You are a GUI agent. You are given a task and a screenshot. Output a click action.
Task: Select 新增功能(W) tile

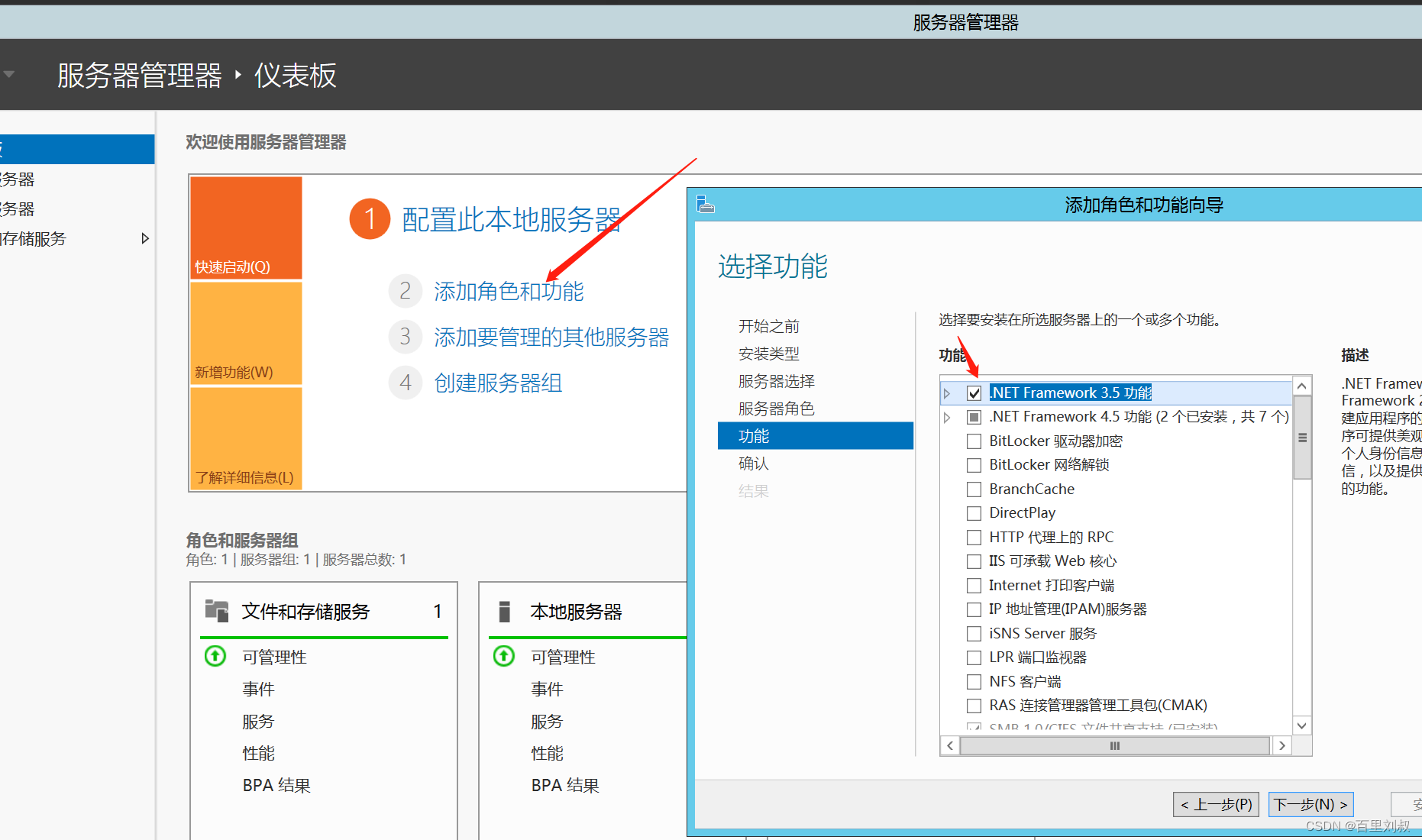point(246,333)
